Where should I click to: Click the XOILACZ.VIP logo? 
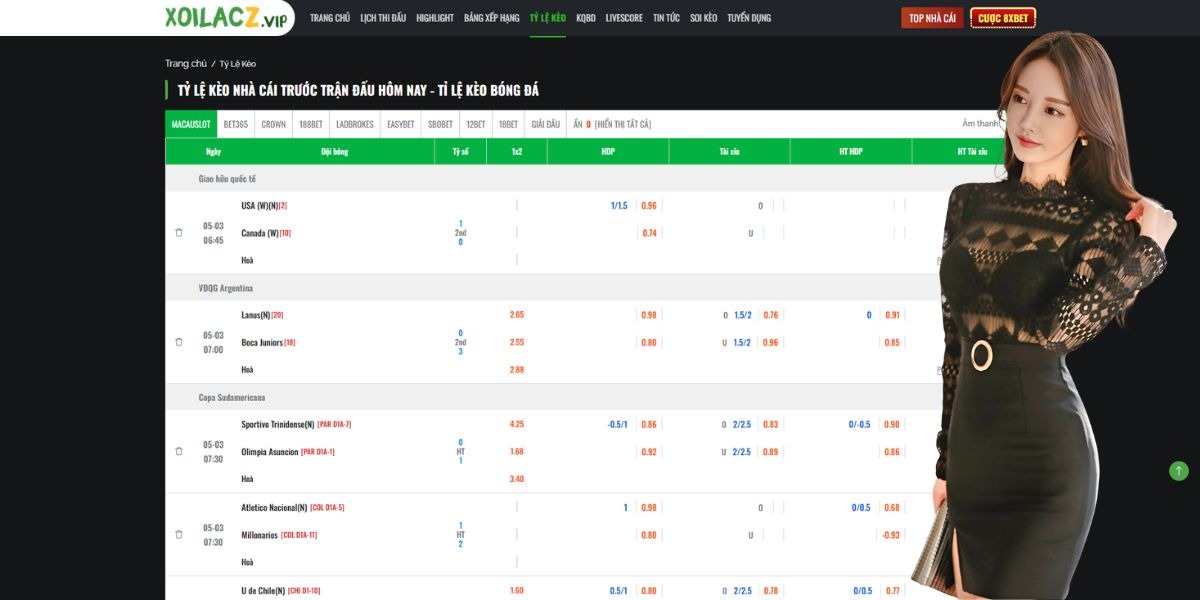pyautogui.click(x=226, y=17)
